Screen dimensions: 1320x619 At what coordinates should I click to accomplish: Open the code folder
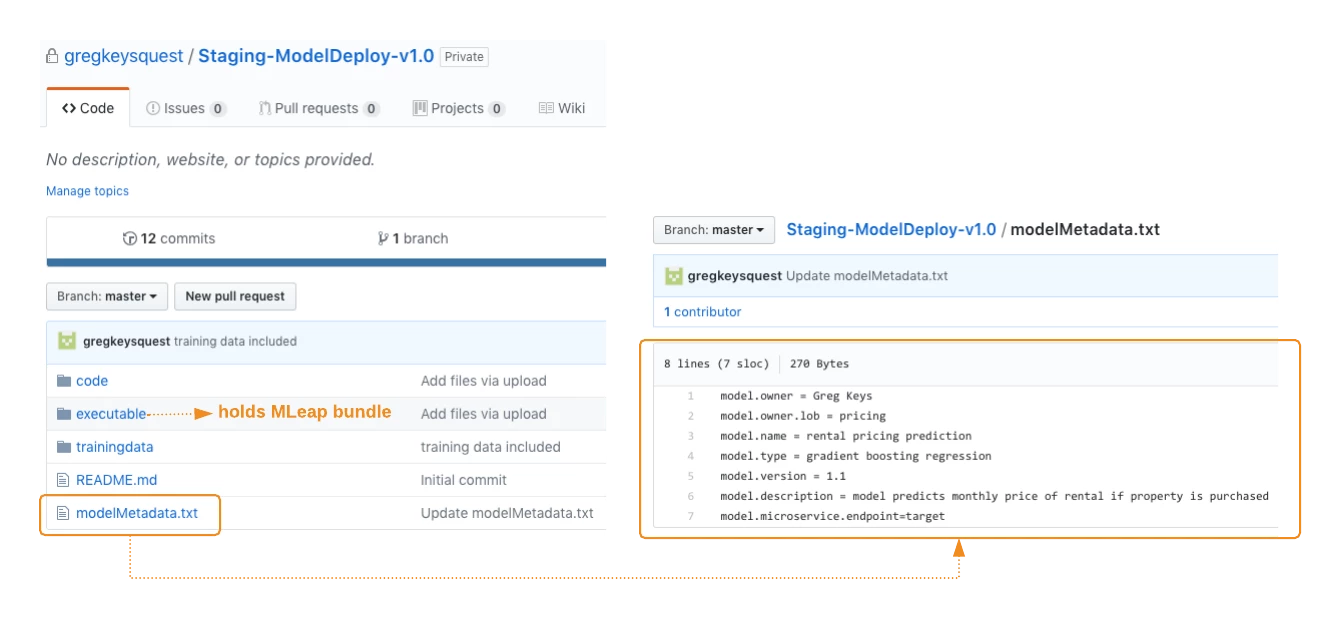pyautogui.click(x=92, y=381)
